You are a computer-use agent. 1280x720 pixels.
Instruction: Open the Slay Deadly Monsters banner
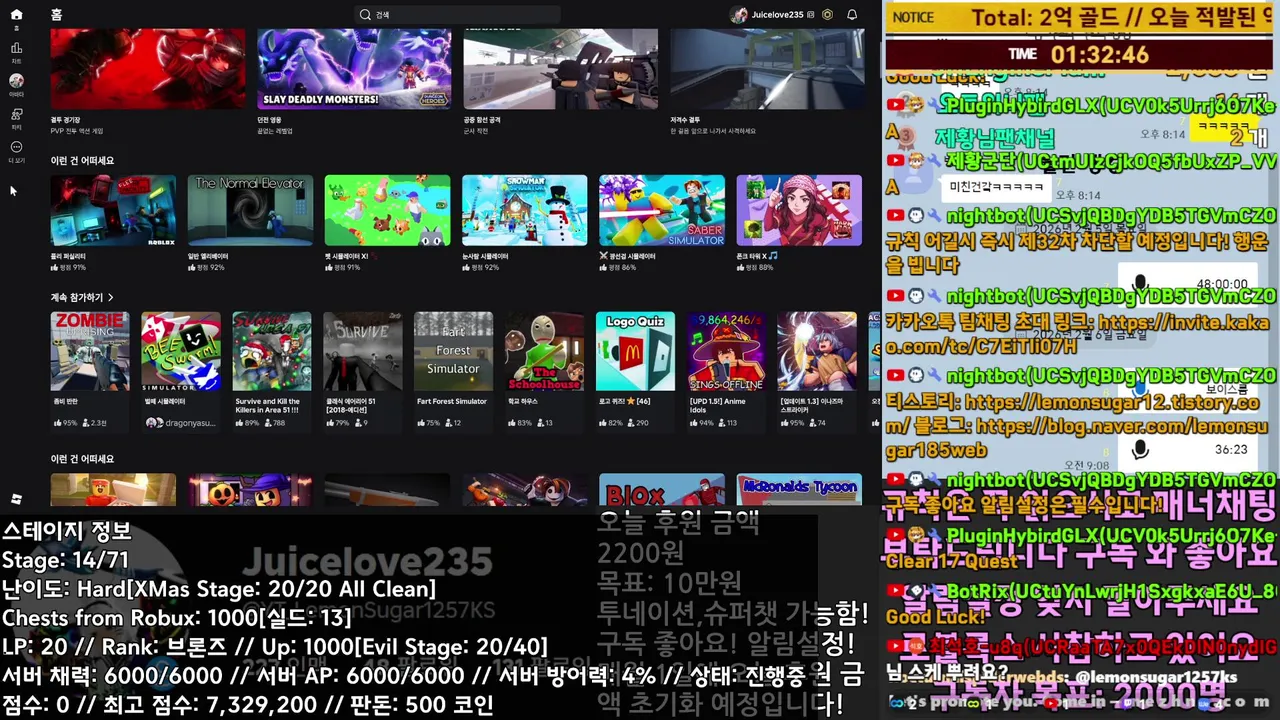(354, 69)
